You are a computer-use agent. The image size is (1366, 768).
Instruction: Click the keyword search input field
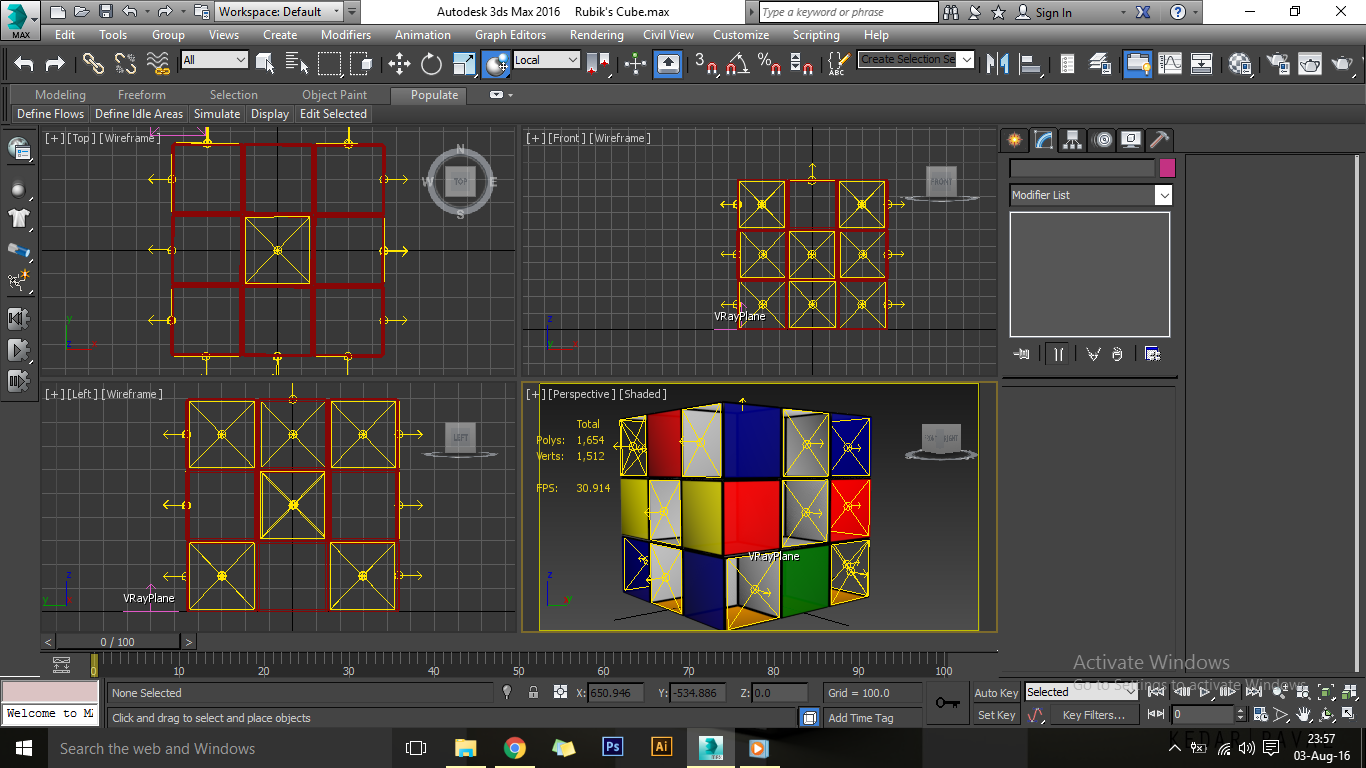pyautogui.click(x=848, y=12)
